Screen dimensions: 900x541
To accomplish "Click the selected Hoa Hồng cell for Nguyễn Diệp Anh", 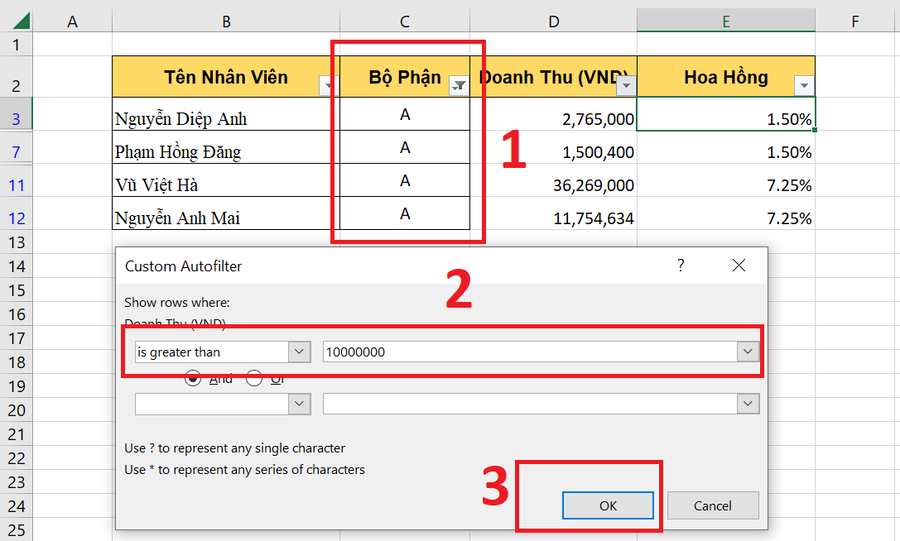I will 726,114.
